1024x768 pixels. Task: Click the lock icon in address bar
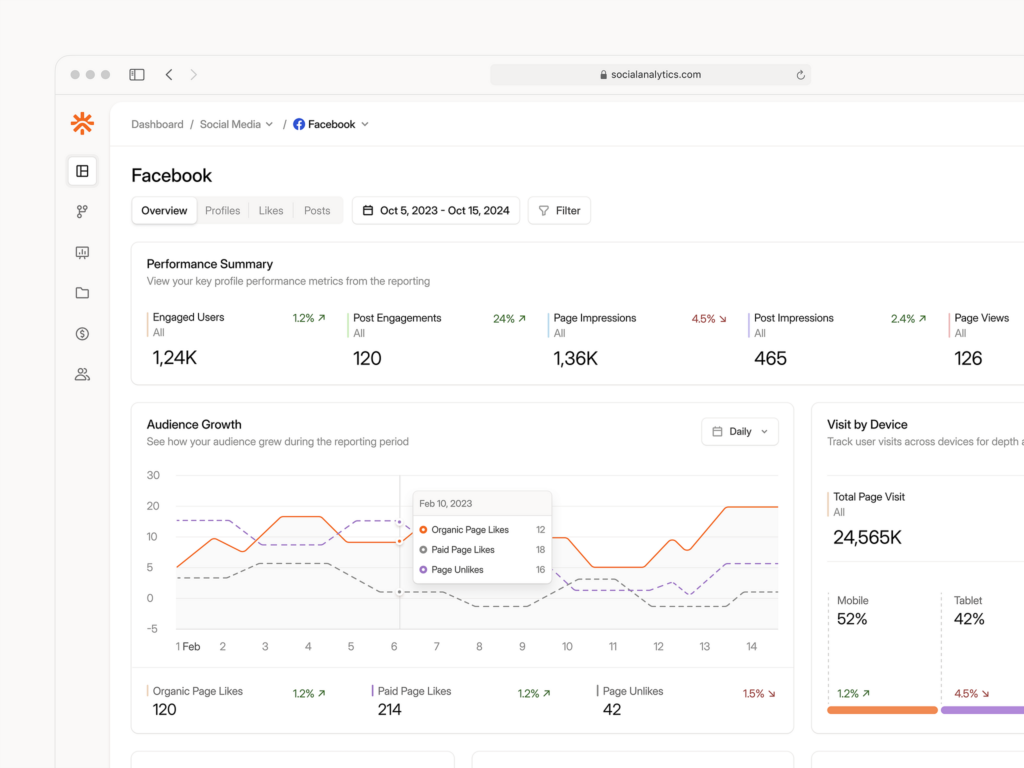pyautogui.click(x=603, y=75)
